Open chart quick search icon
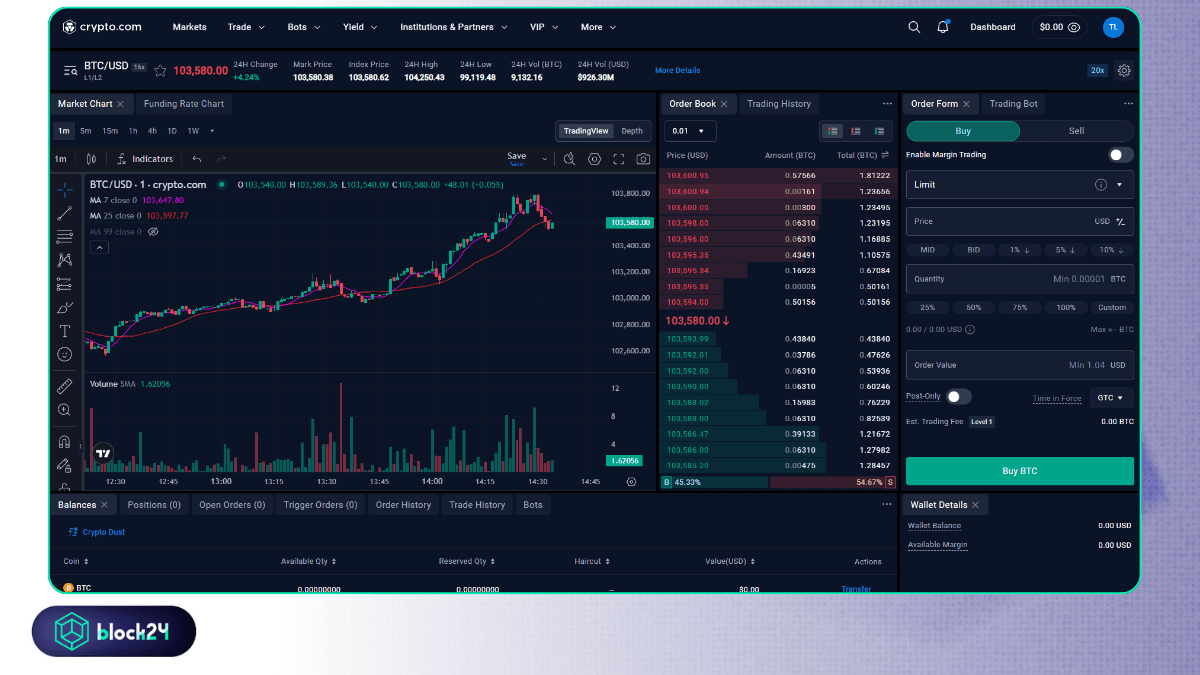Viewport: 1200px width, 675px height. 569,159
